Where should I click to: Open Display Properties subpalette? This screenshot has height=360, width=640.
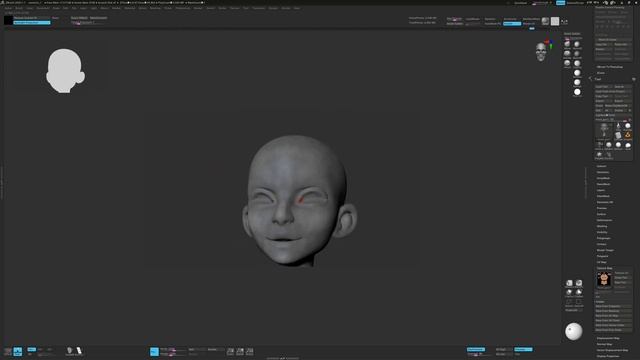coord(608,356)
